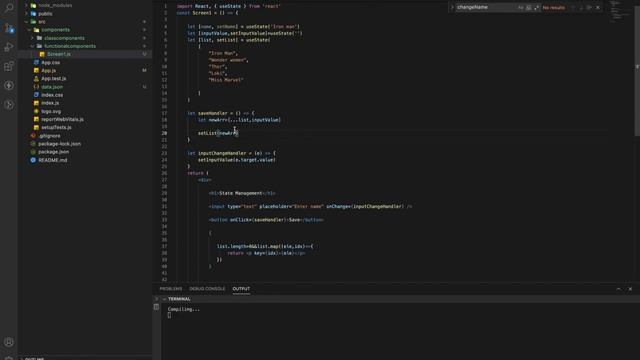Open package.json file
The height and width of the screenshot is (360, 640).
[53, 152]
